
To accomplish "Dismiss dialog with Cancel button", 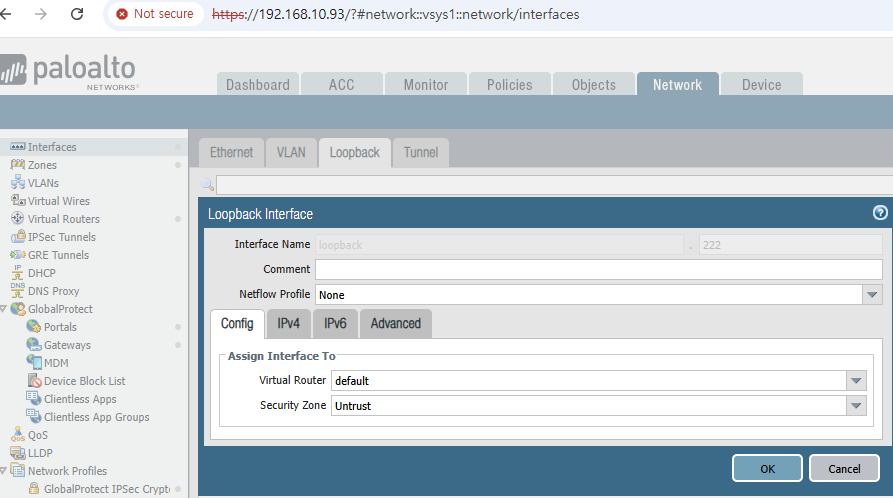I will point(844,468).
